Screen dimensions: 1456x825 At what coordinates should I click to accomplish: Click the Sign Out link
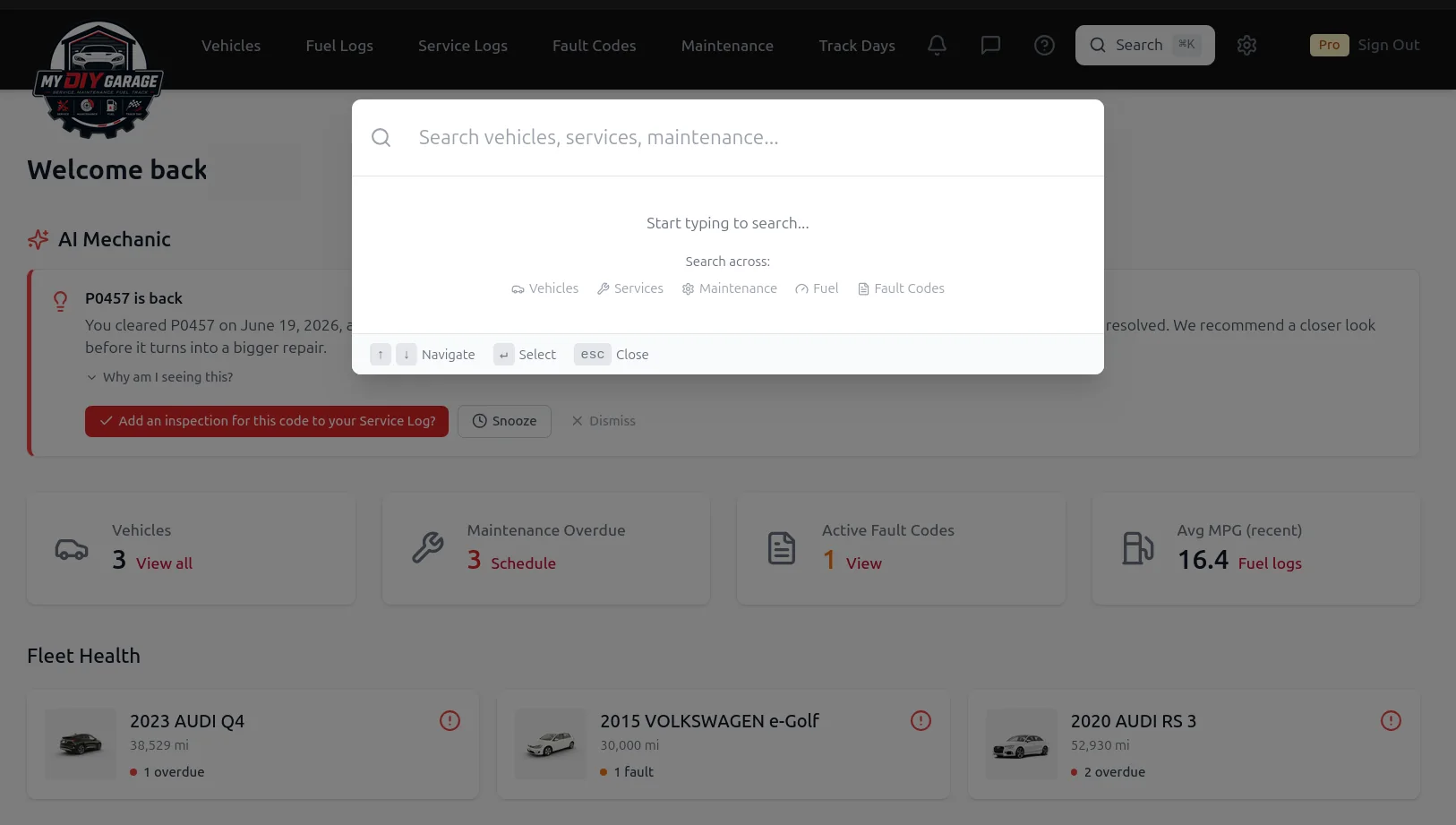(1389, 45)
